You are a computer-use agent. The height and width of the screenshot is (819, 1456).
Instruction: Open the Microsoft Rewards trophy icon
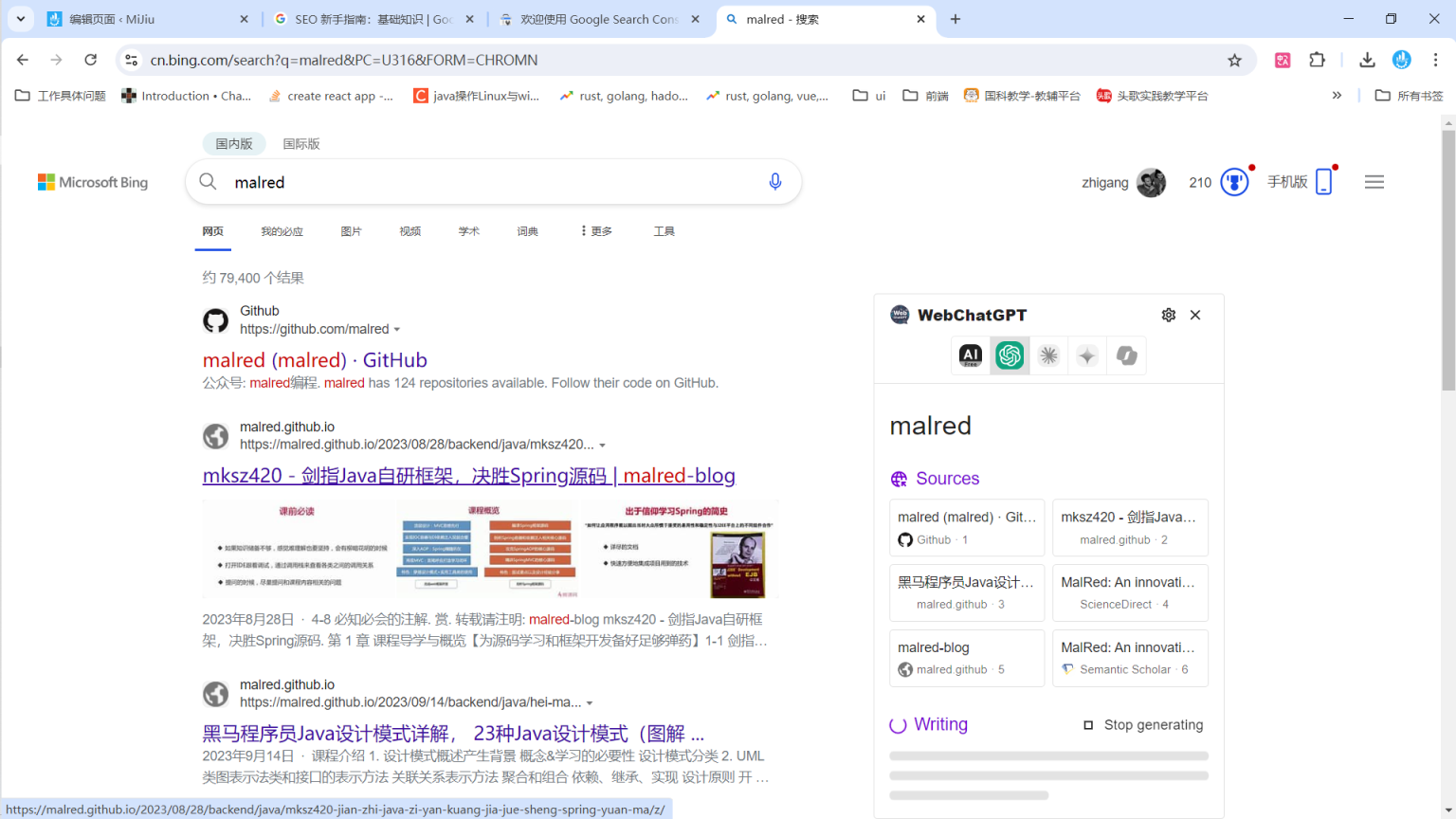pos(1234,181)
